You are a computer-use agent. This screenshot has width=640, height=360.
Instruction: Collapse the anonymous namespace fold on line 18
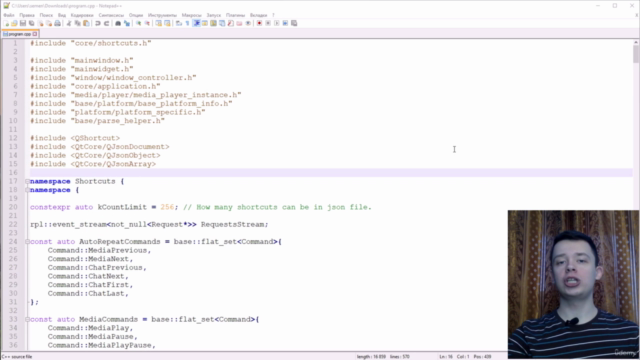point(27,190)
